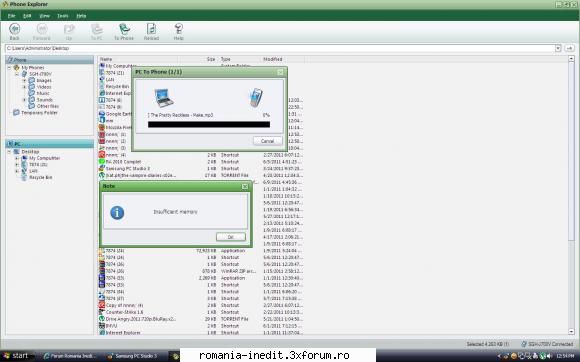
Task: Click the file list scroll up arrow
Action: (571, 59)
